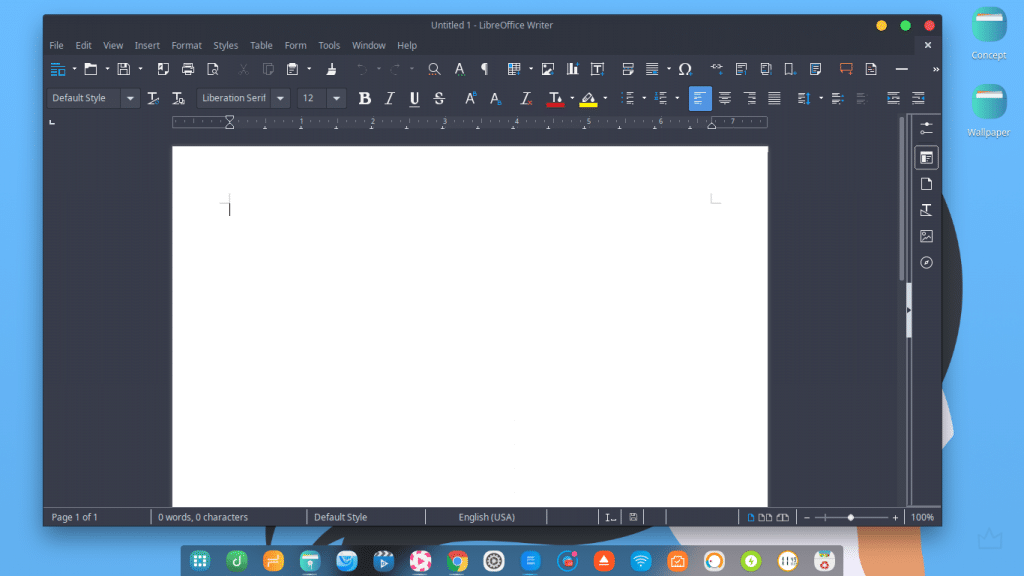Toggle Italic formatting
Viewport: 1024px width, 576px height.
pyautogui.click(x=389, y=99)
